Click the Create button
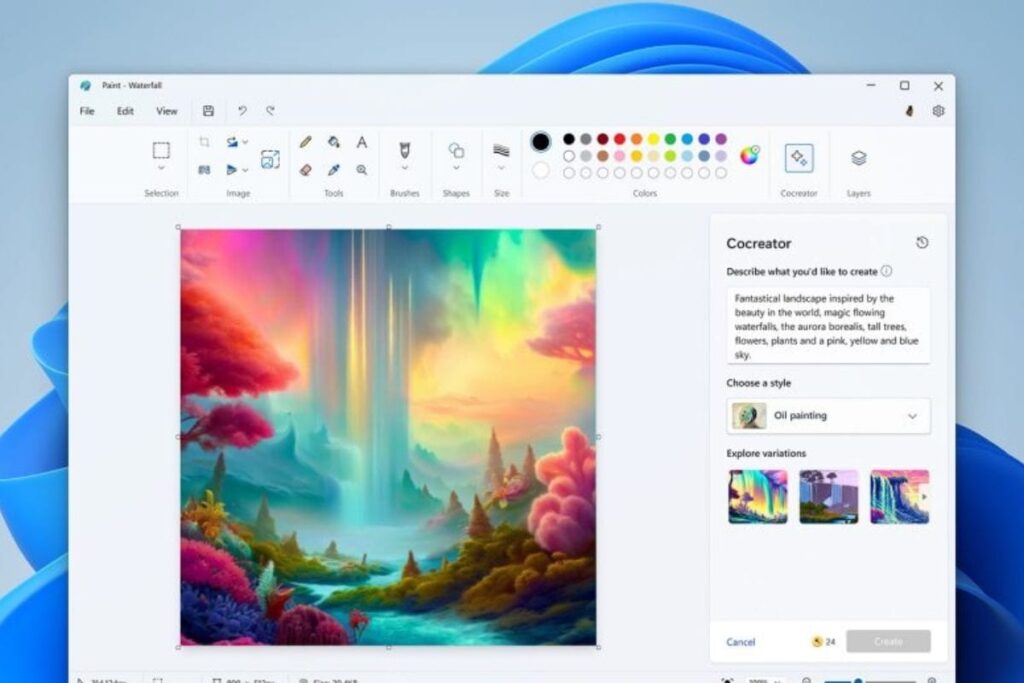The width and height of the screenshot is (1024, 683). point(888,641)
